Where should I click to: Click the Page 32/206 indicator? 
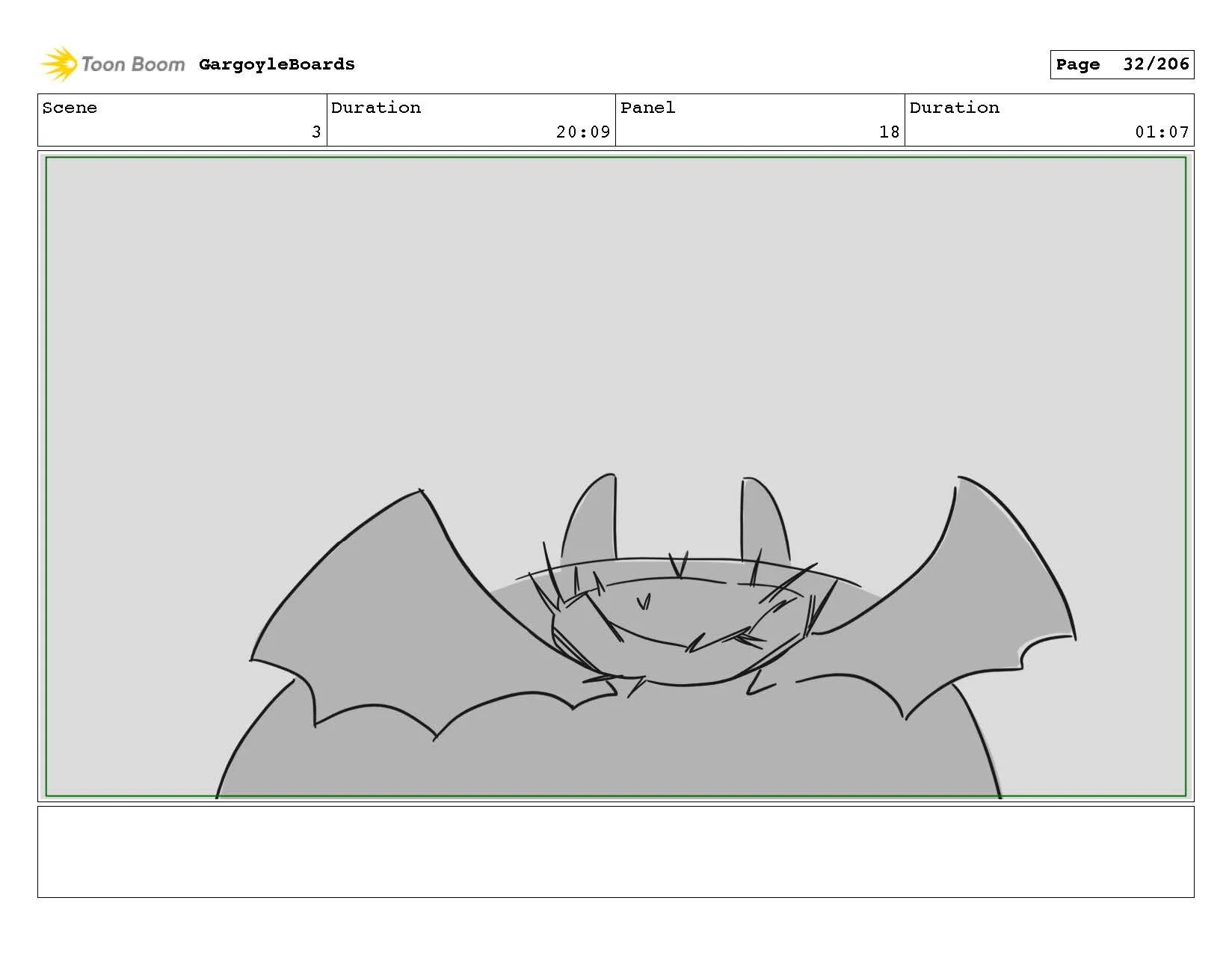1121,64
